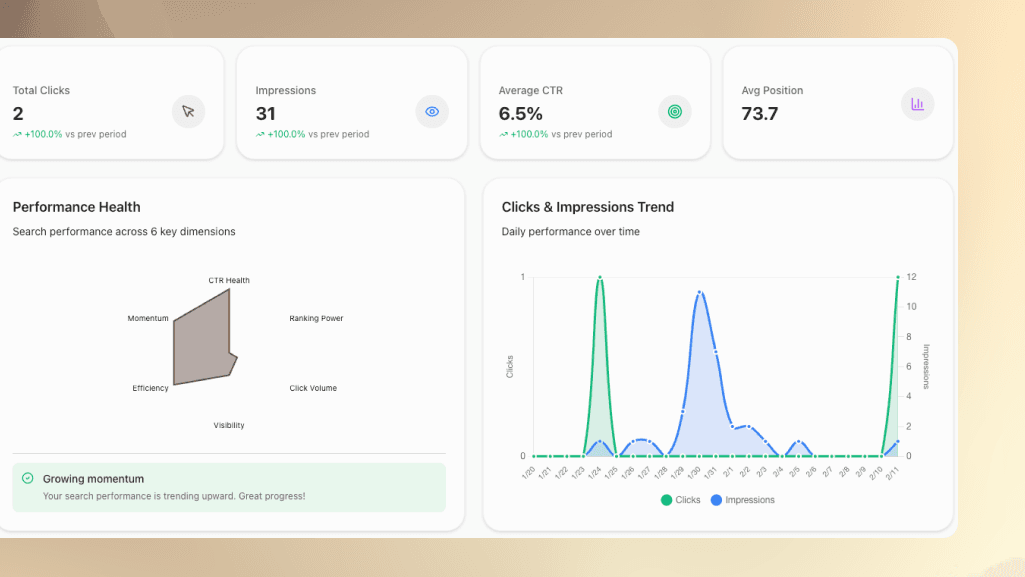Click the bar chart icon on Avg Position card
Screen dimensions: 1025x577
pos(918,104)
